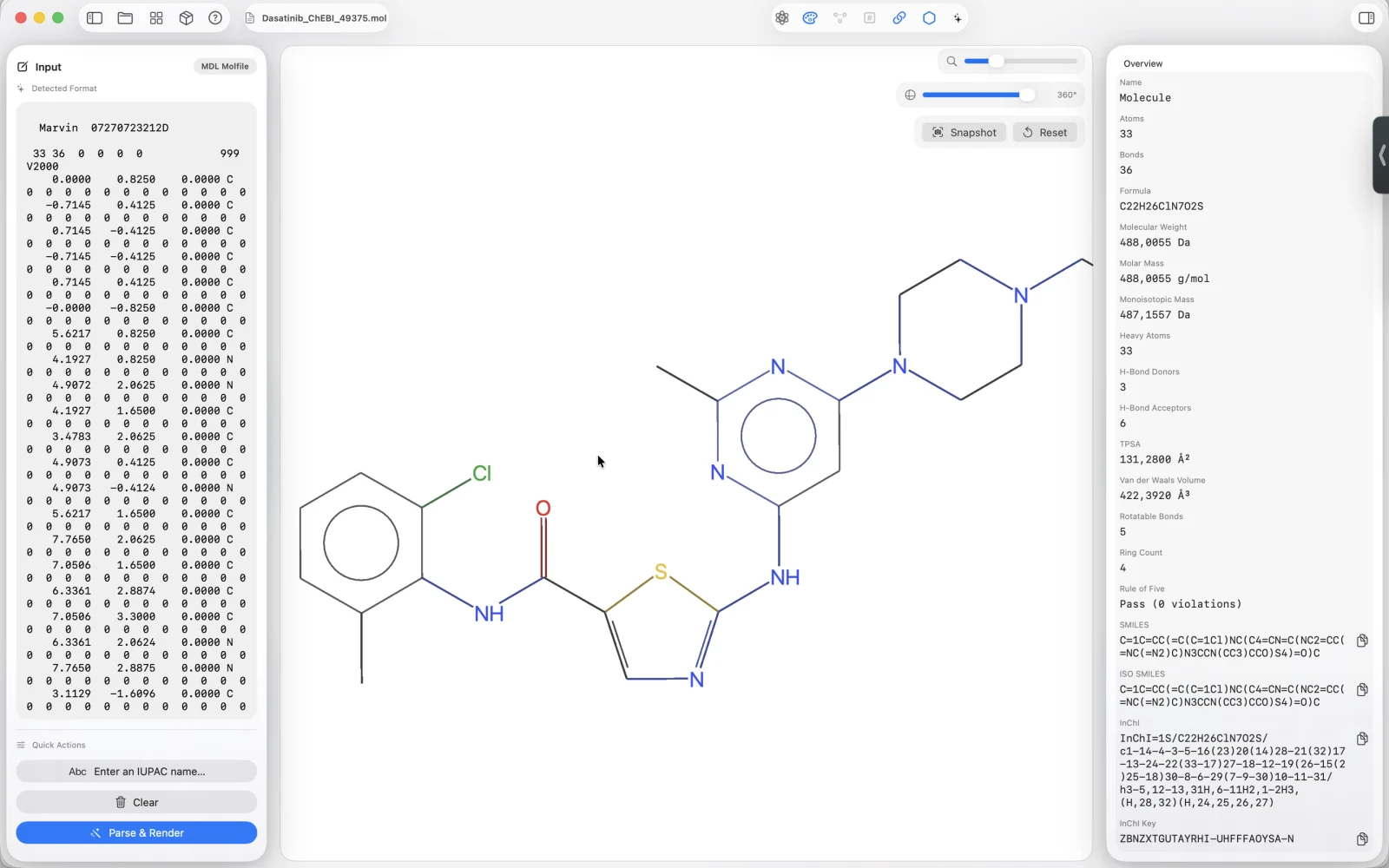
Task: Click the magnifier zoom icon
Action: (951, 62)
